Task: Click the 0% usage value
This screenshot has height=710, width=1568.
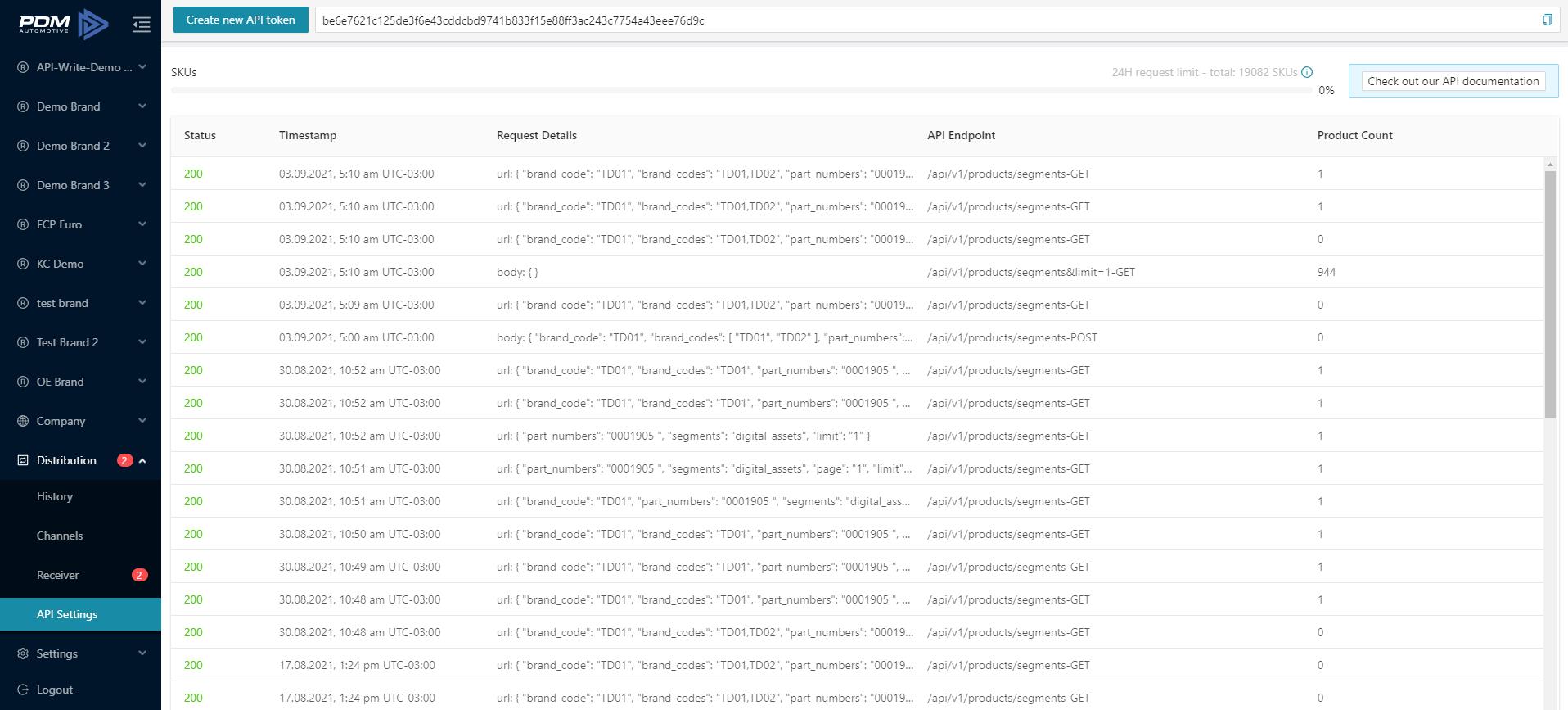Action: (1327, 90)
